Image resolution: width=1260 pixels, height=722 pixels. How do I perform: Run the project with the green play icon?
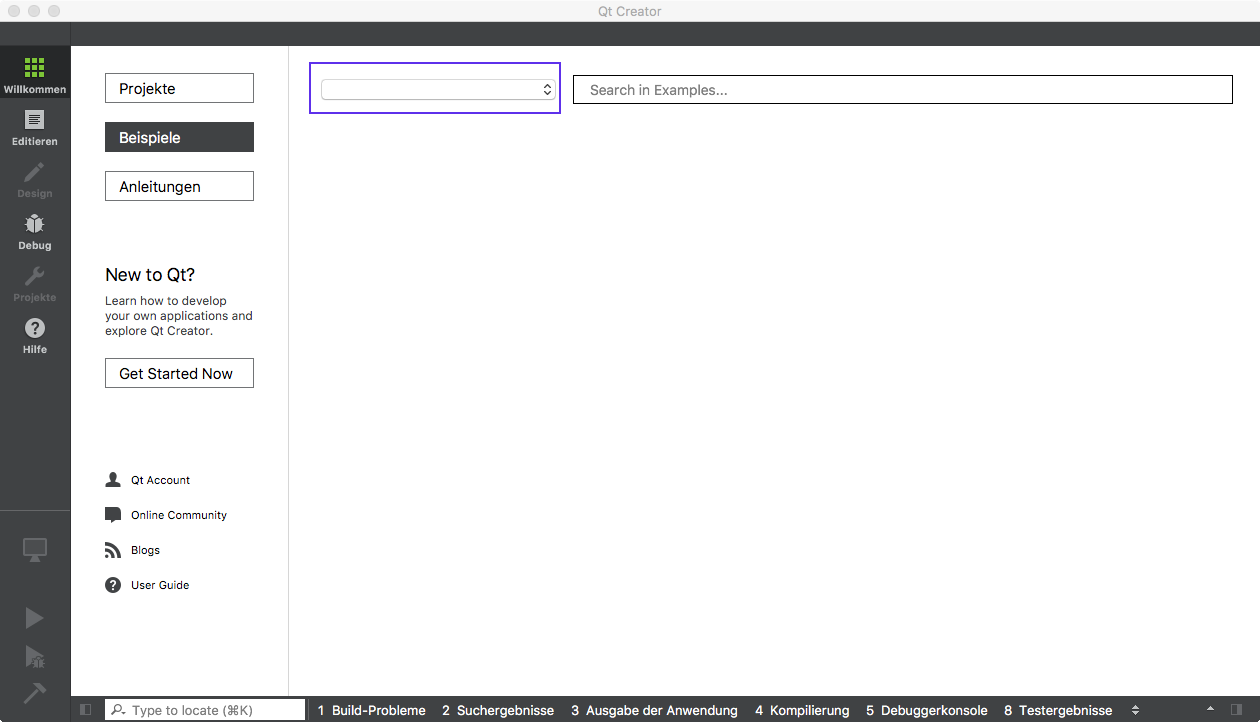pos(35,617)
